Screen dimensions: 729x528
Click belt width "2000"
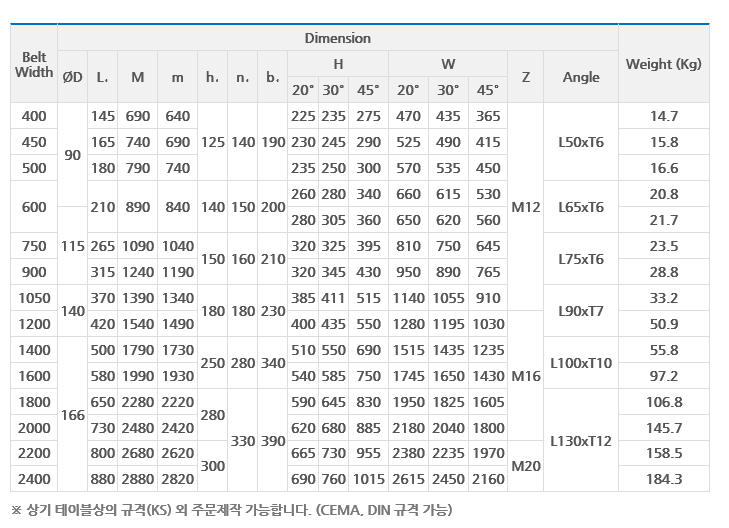pos(34,428)
